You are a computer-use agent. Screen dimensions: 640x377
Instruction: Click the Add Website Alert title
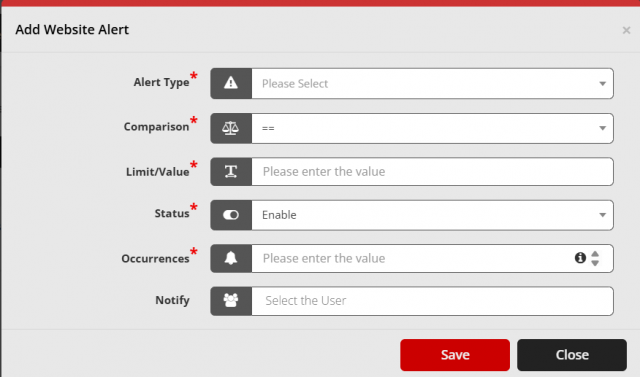tap(72, 30)
